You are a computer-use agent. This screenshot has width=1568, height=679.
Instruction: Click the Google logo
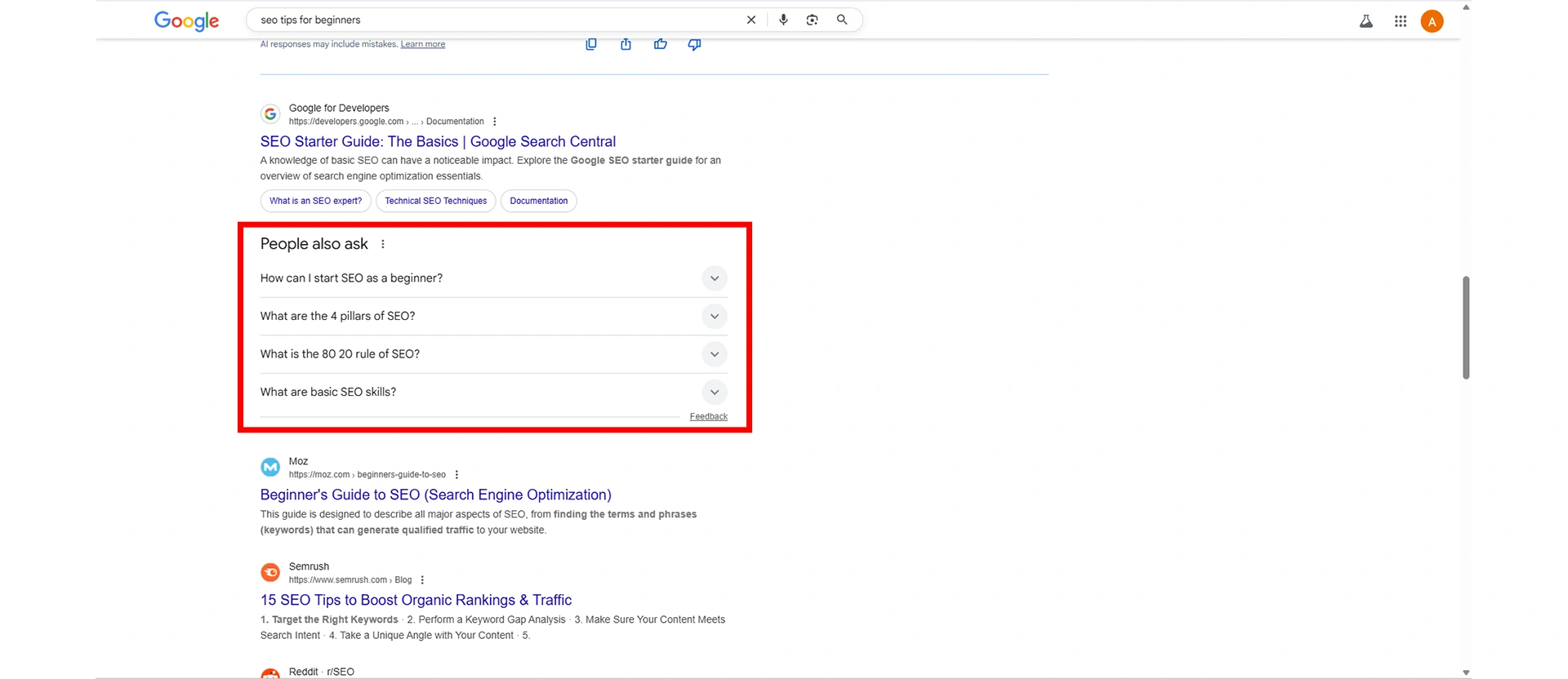pos(186,20)
